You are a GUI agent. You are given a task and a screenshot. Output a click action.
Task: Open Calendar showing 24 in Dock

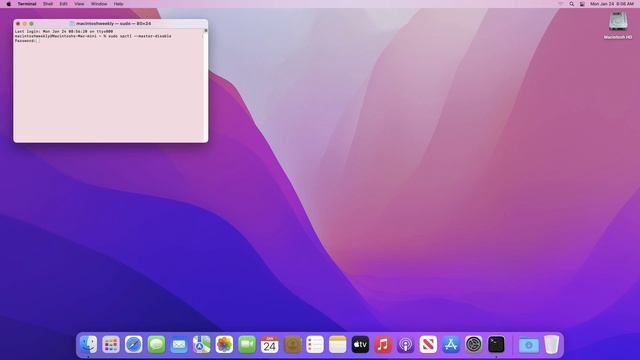point(269,344)
